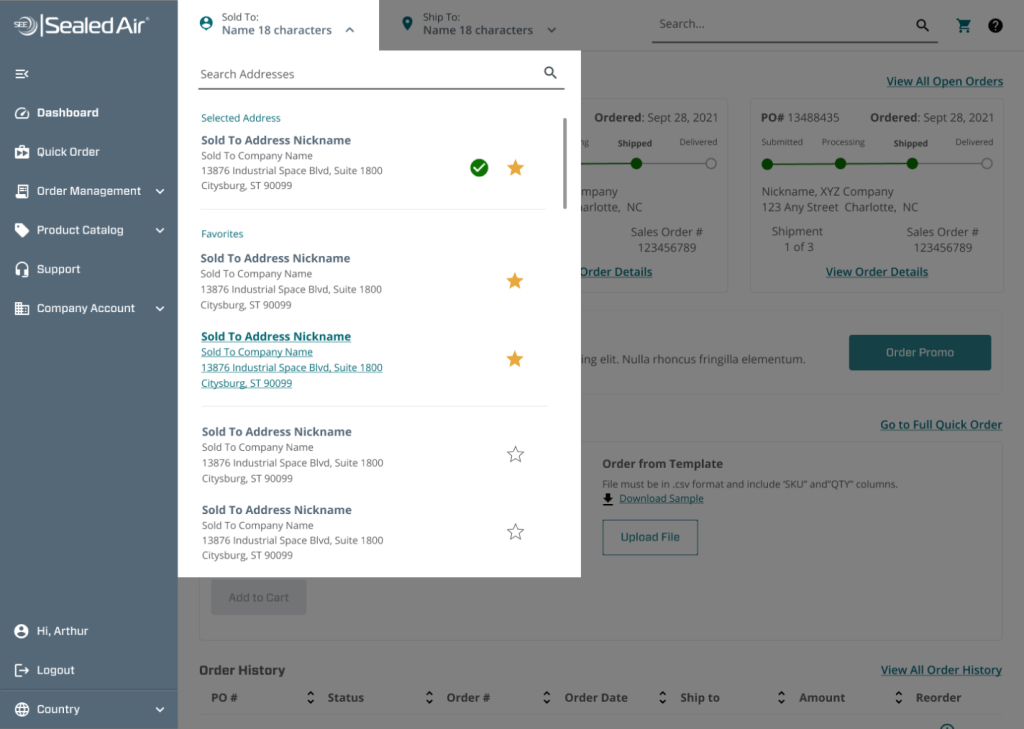The image size is (1024, 729).
Task: Expand the Ship To address dropdown
Action: [551, 30]
